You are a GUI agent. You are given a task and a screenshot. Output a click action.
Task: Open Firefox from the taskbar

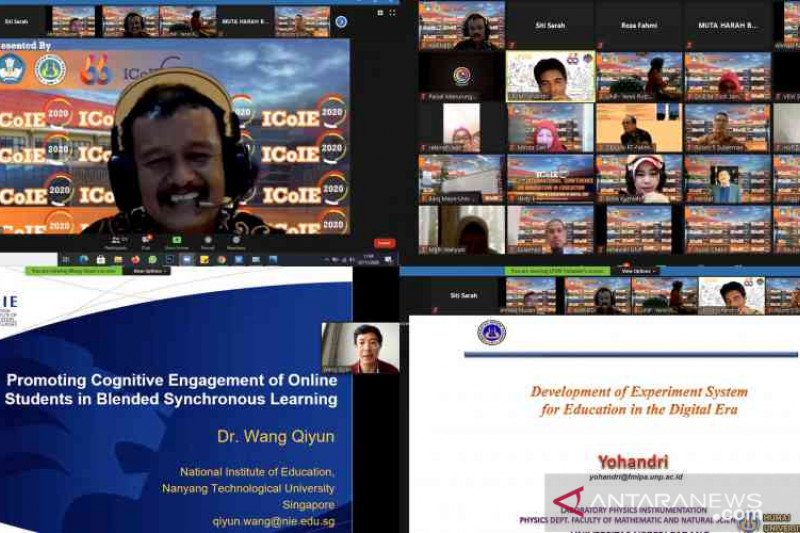coord(135,260)
